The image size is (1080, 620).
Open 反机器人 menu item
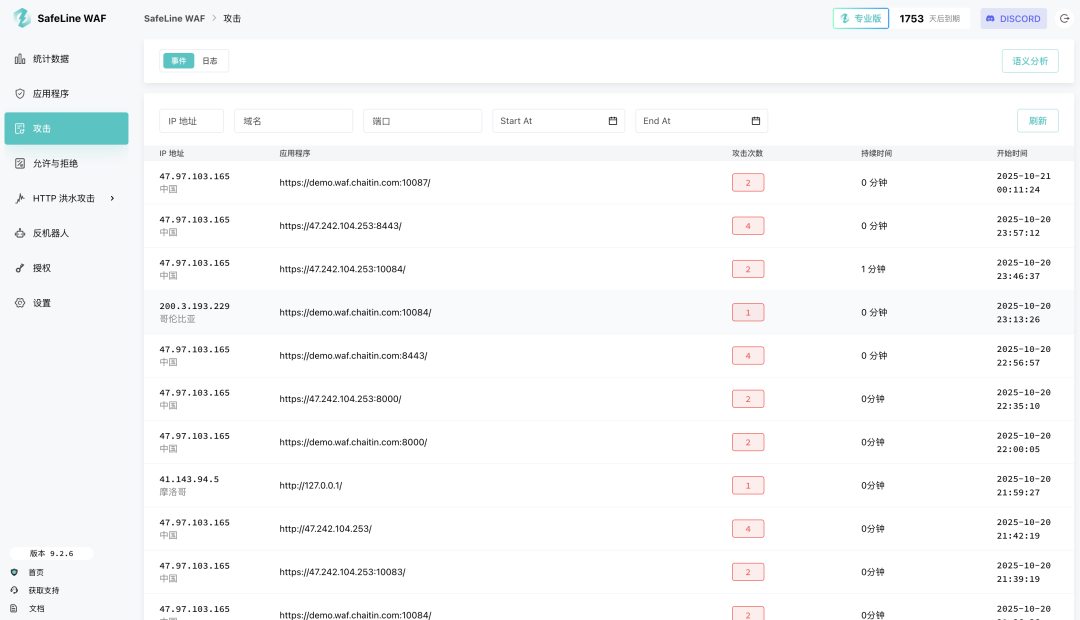pos(66,234)
